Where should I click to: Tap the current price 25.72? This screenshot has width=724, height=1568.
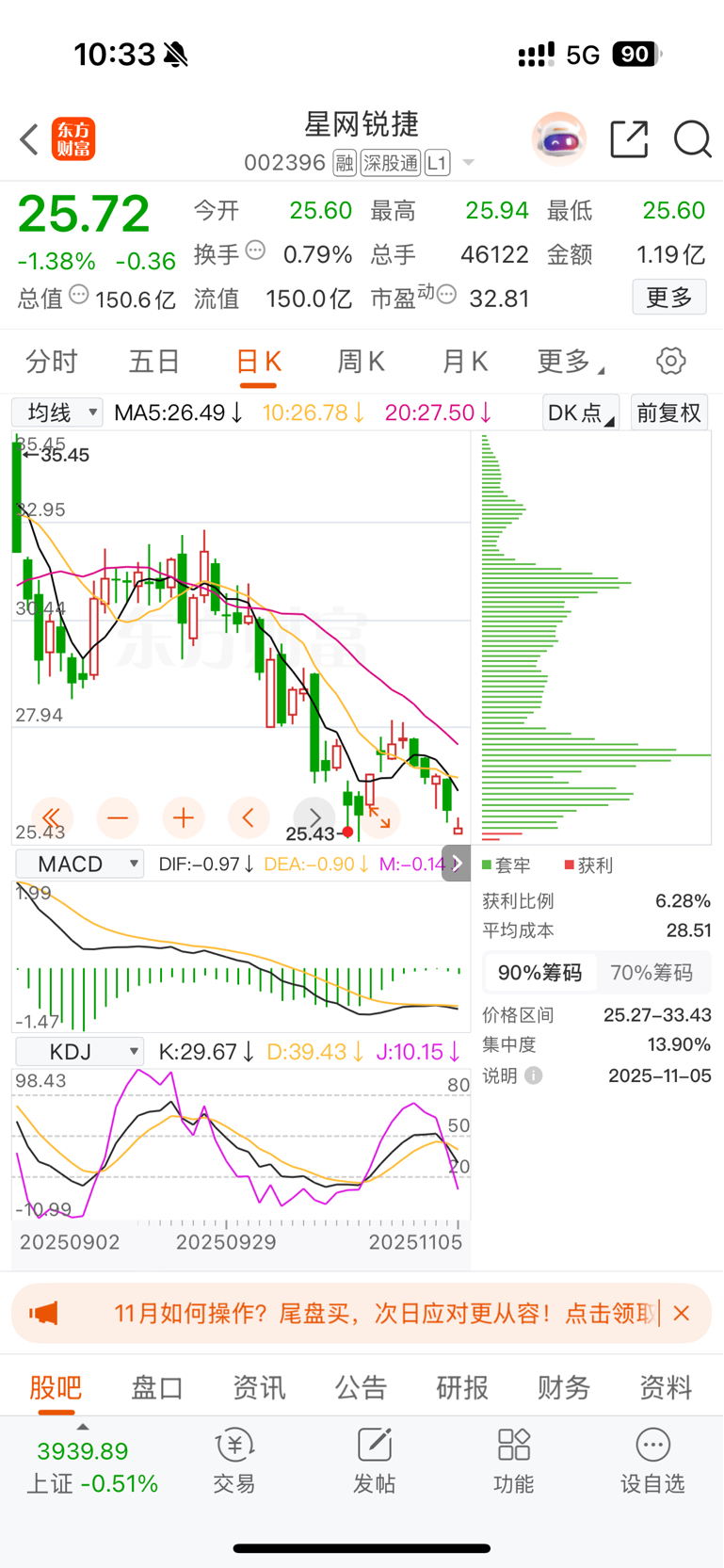pos(84,214)
